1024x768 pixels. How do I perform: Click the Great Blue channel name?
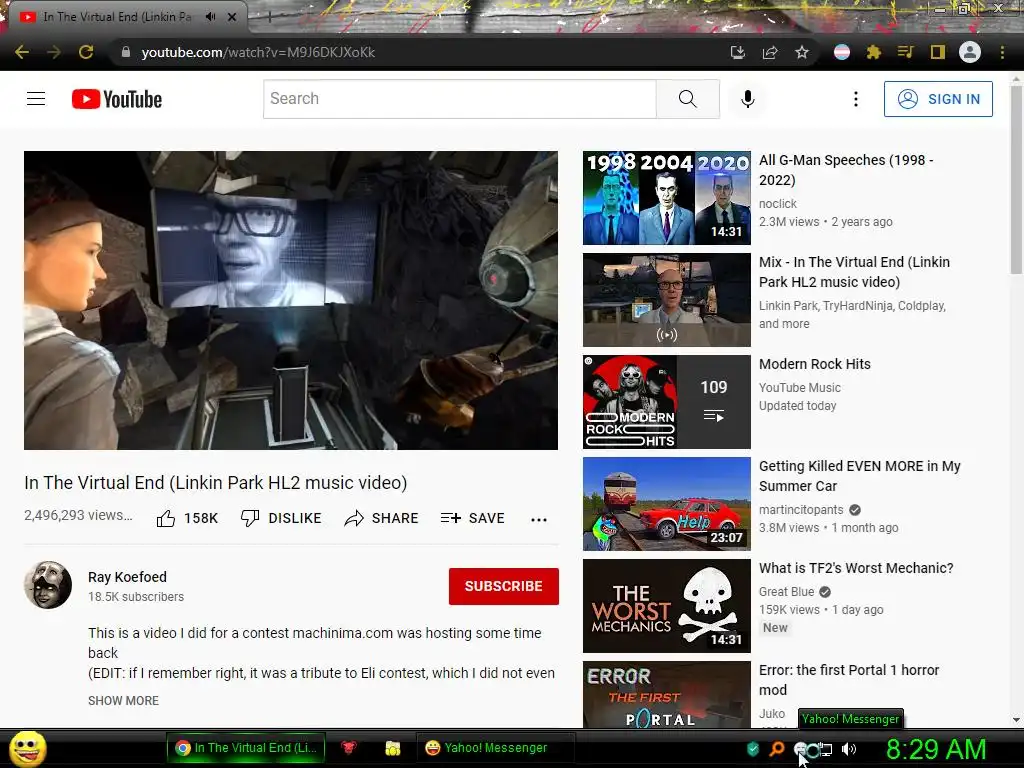tap(786, 592)
